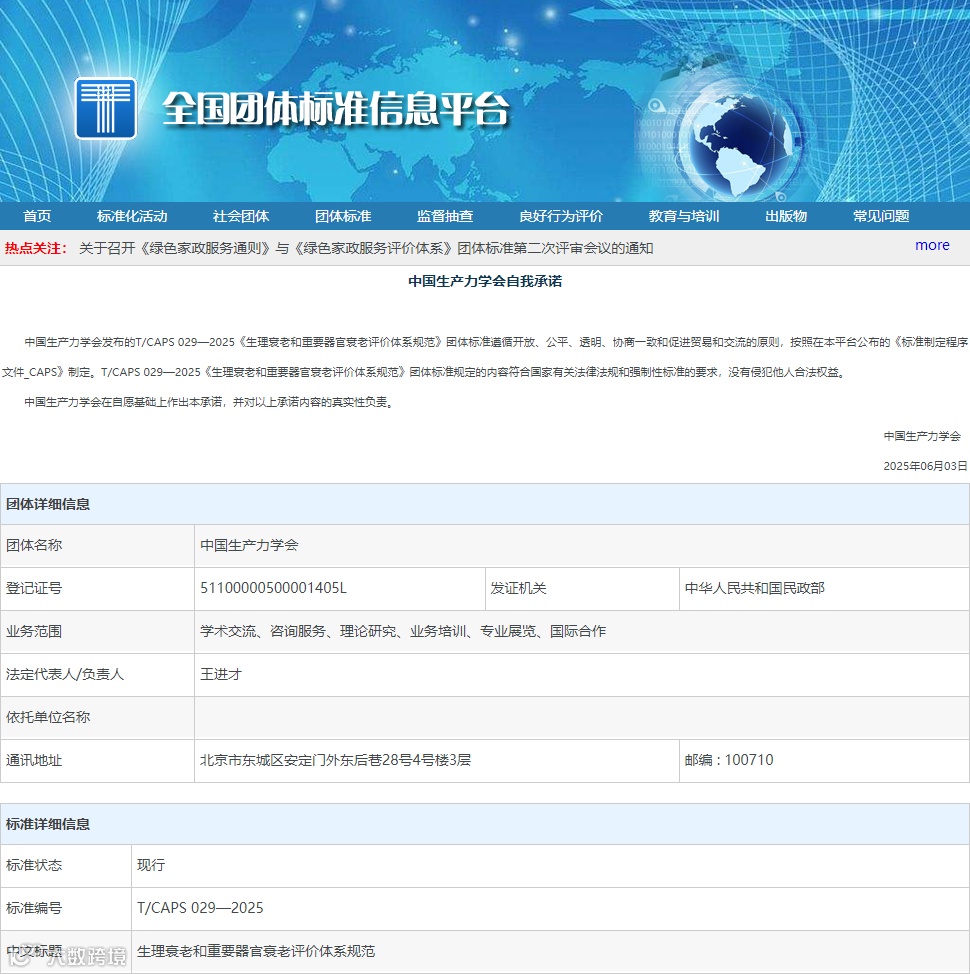Click the 团体名称 value 中国生产力学会
The width and height of the screenshot is (970, 974).
click(x=249, y=545)
